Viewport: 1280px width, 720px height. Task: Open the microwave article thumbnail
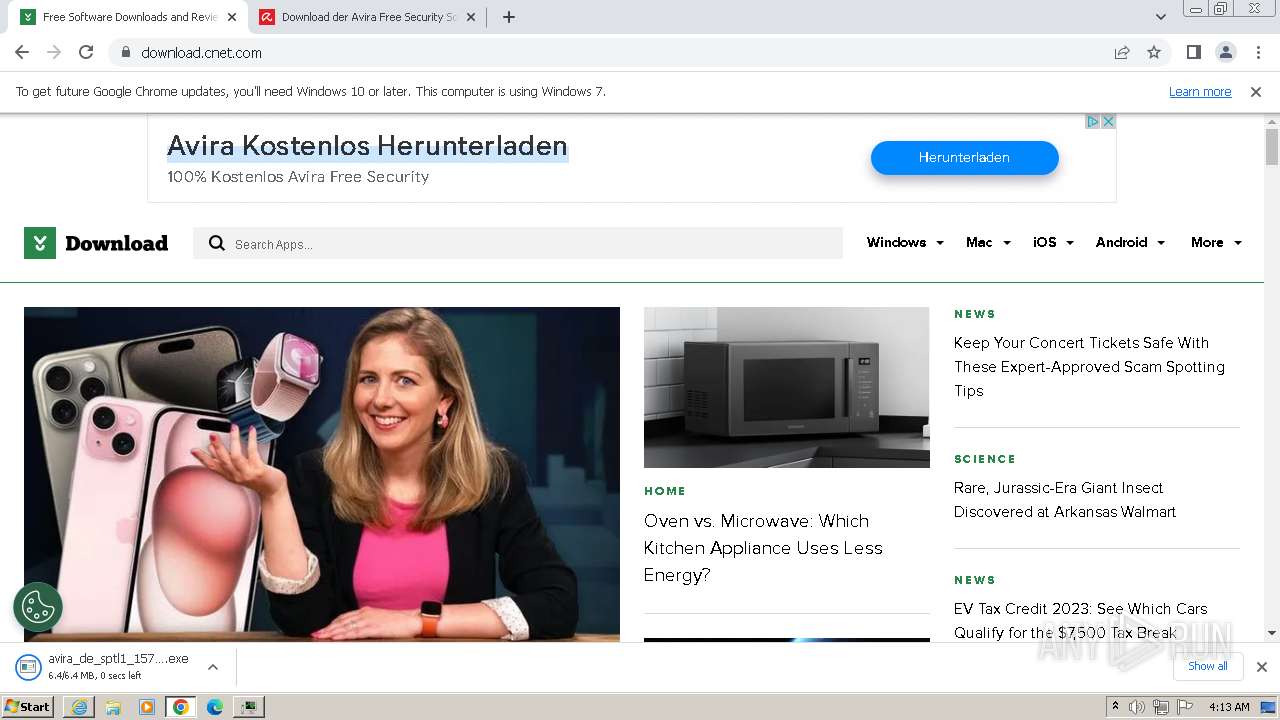click(787, 387)
